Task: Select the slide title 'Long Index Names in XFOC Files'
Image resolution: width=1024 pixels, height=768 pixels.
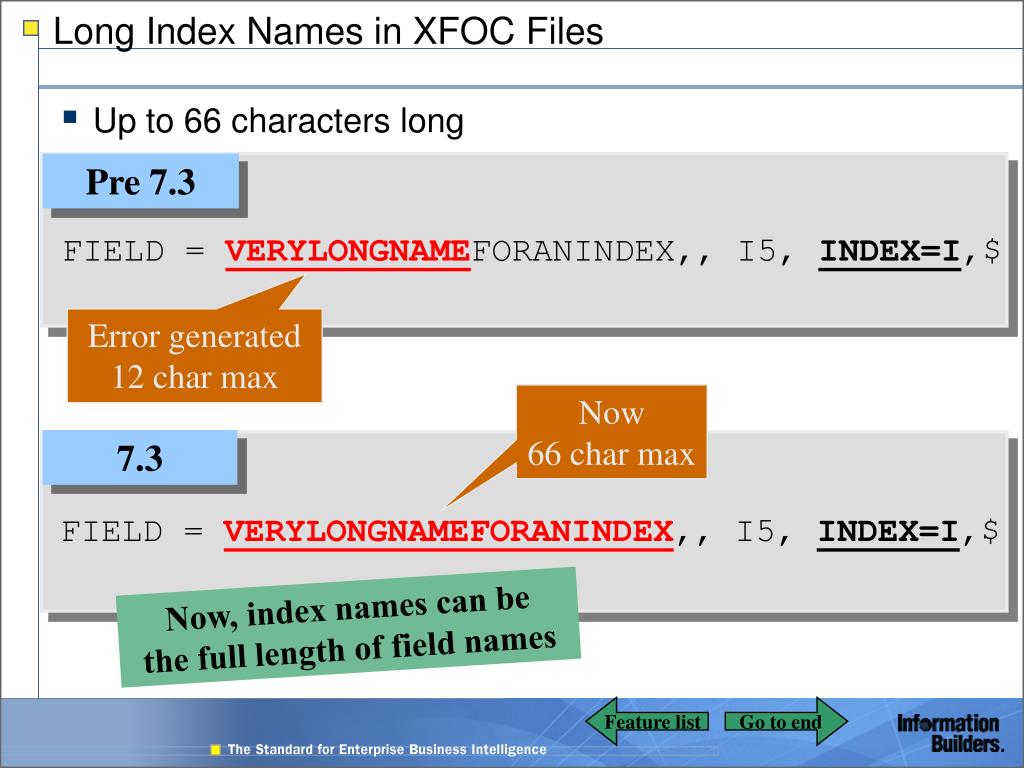Action: [328, 31]
